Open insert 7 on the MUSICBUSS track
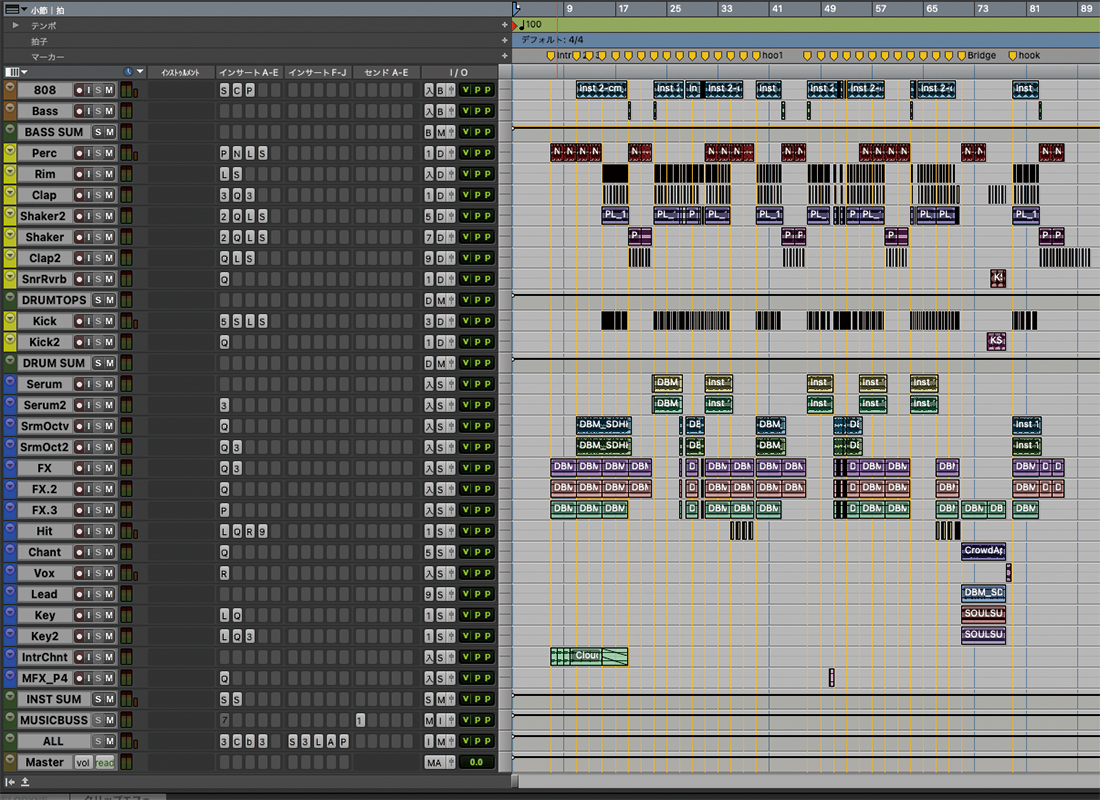 click(x=224, y=720)
